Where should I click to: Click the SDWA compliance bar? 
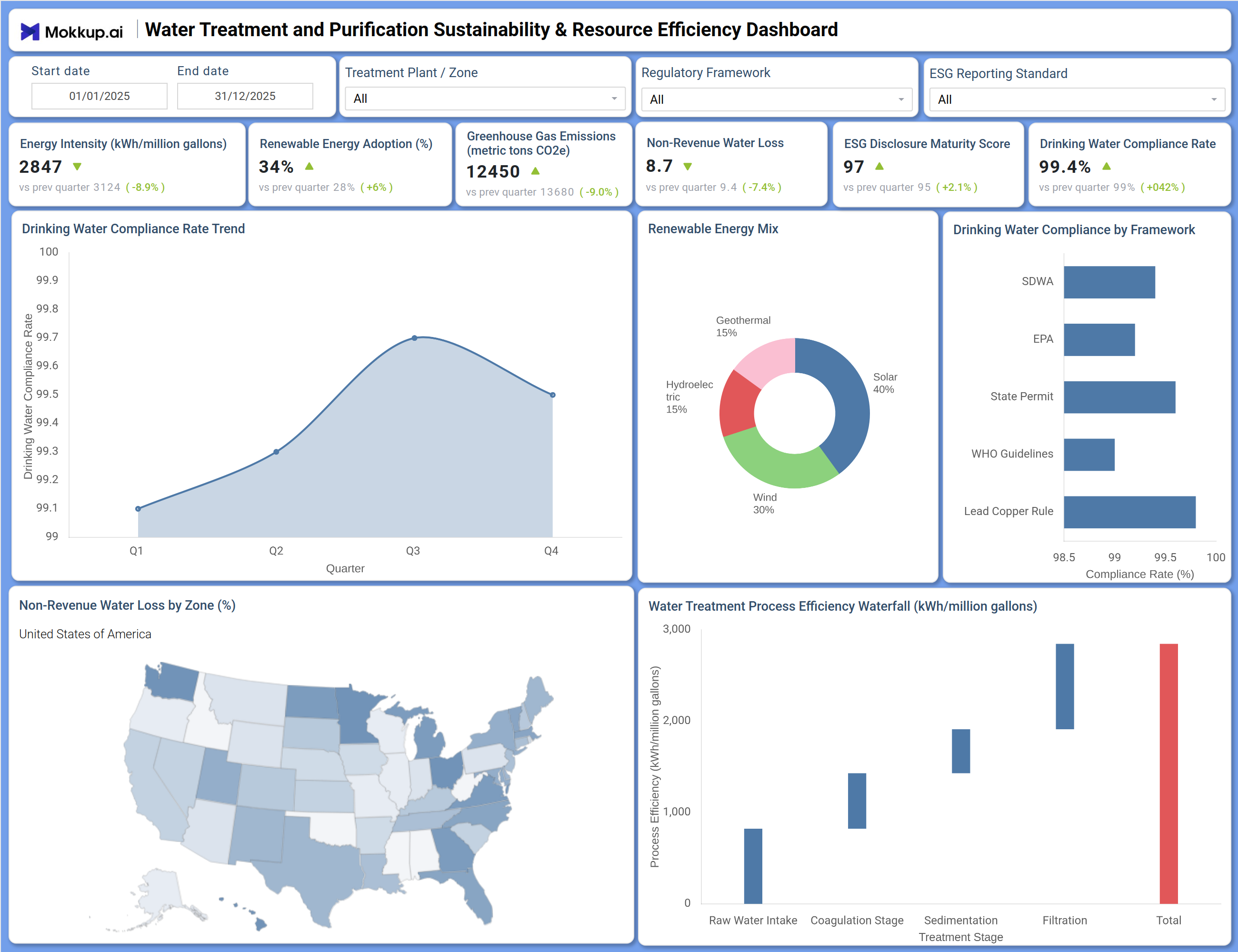pyautogui.click(x=1109, y=282)
